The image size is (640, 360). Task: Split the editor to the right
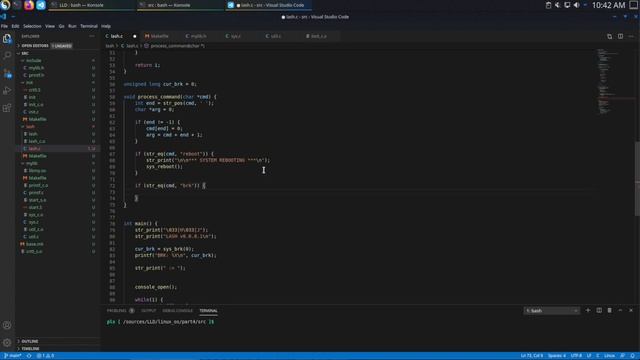pyautogui.click(x=620, y=36)
